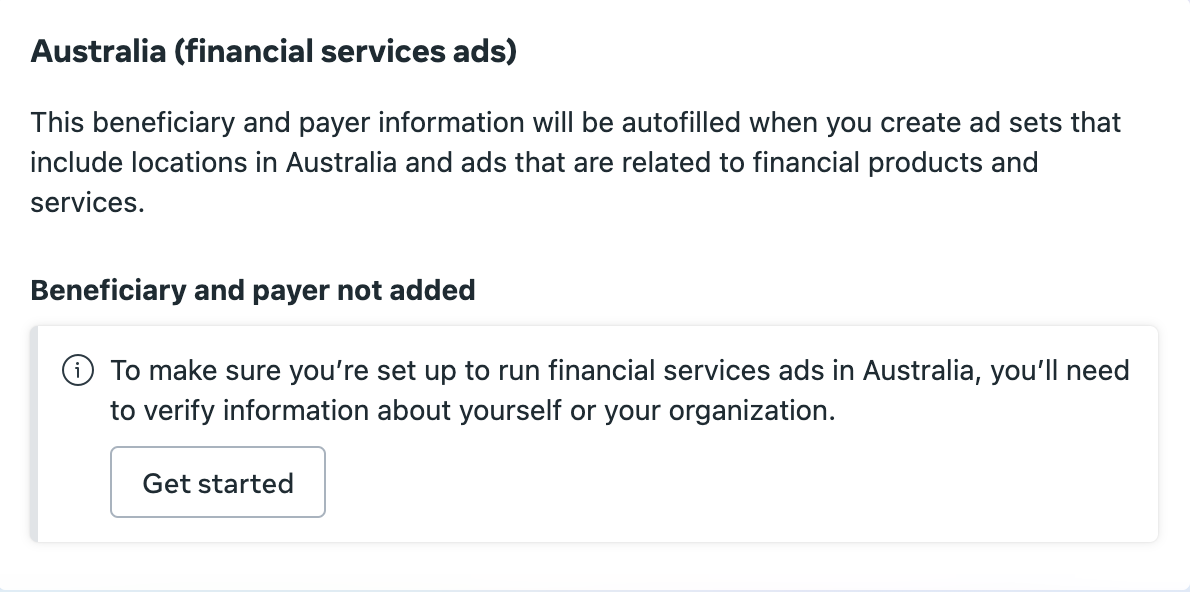Click the lone word "services." ending the description
Image resolution: width=1190 pixels, height=592 pixels.
click(x=88, y=201)
